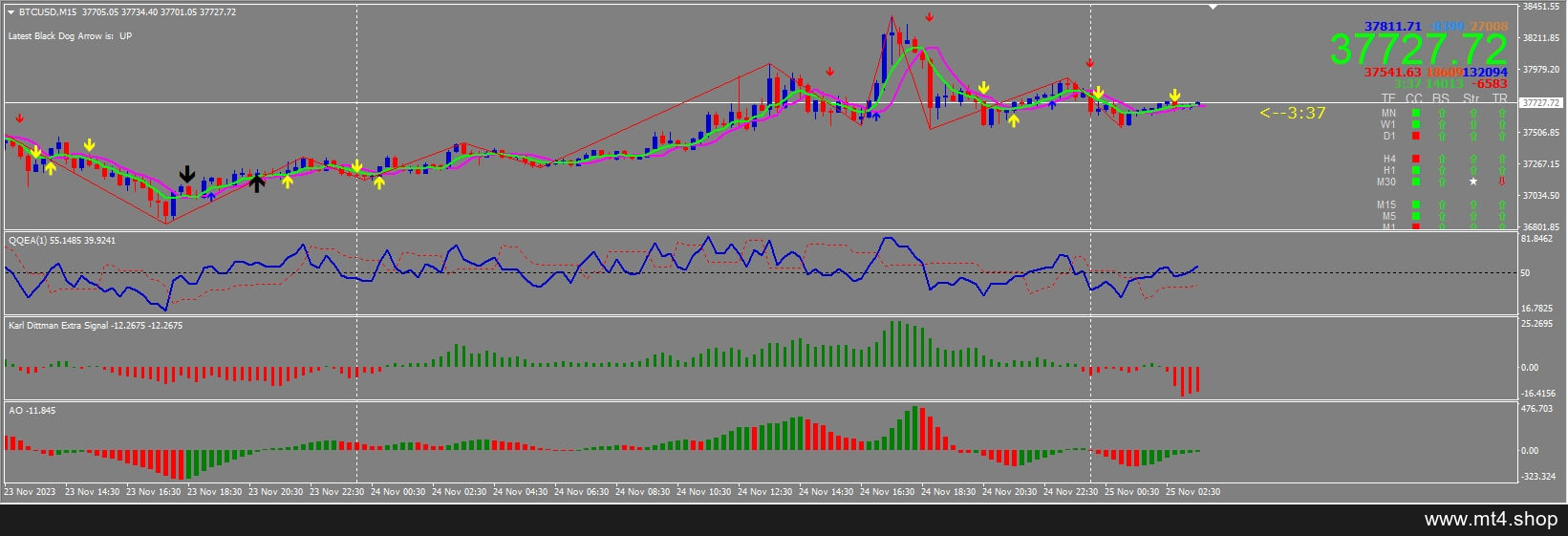Click the 'Latest Black Dog Arrow is: UP' label
This screenshot has height=536, width=1568.
point(71,36)
